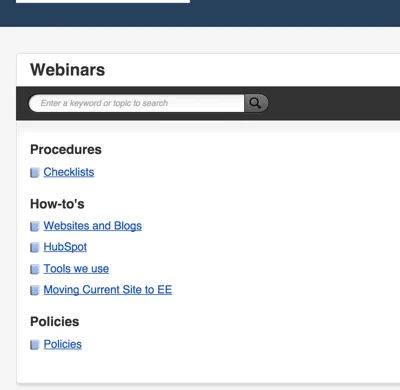Click the How-to's section heading

[57, 204]
